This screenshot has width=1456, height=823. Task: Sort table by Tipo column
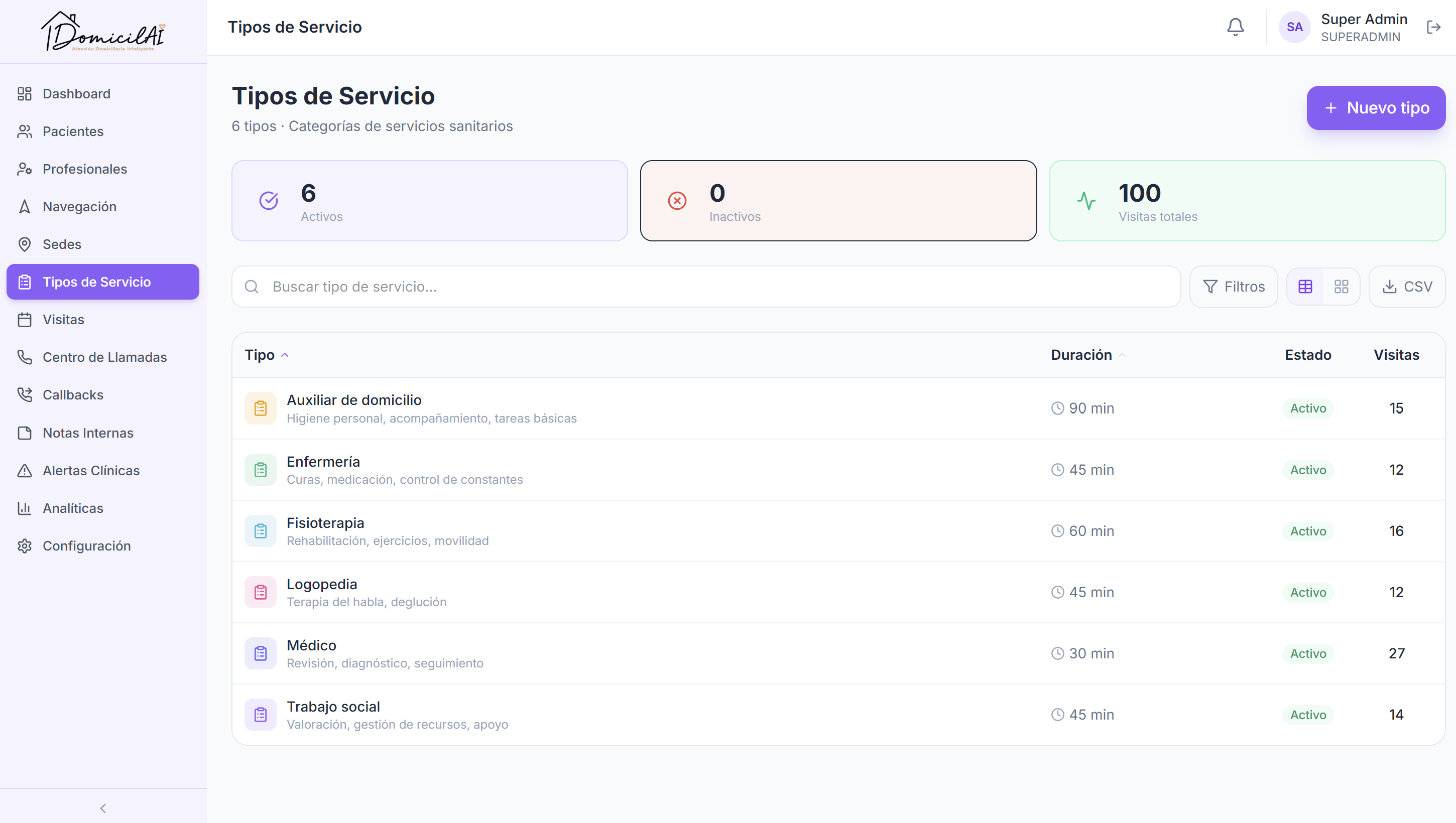coord(266,355)
